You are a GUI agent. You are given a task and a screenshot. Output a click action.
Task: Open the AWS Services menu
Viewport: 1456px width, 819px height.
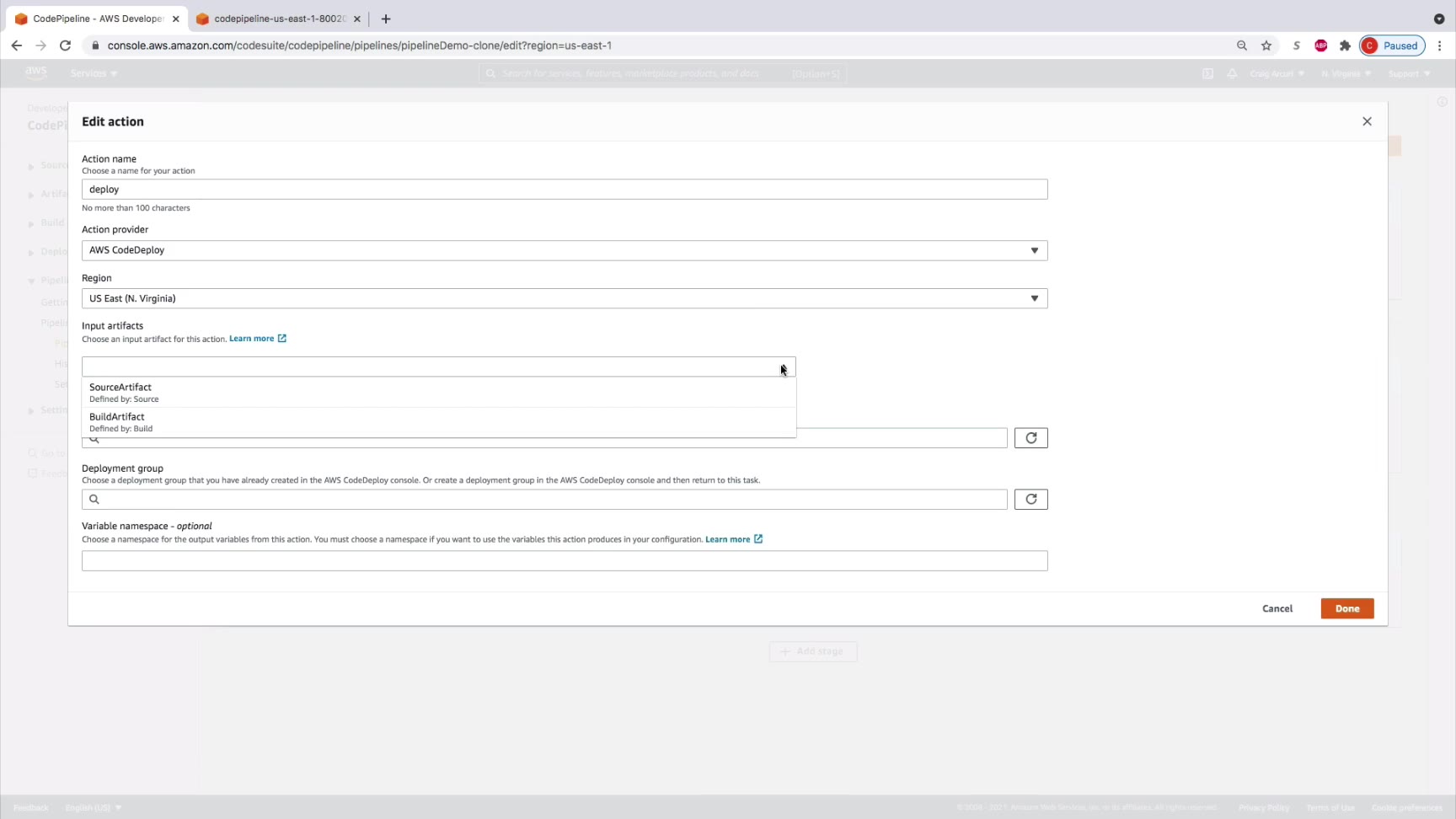pyautogui.click(x=94, y=73)
